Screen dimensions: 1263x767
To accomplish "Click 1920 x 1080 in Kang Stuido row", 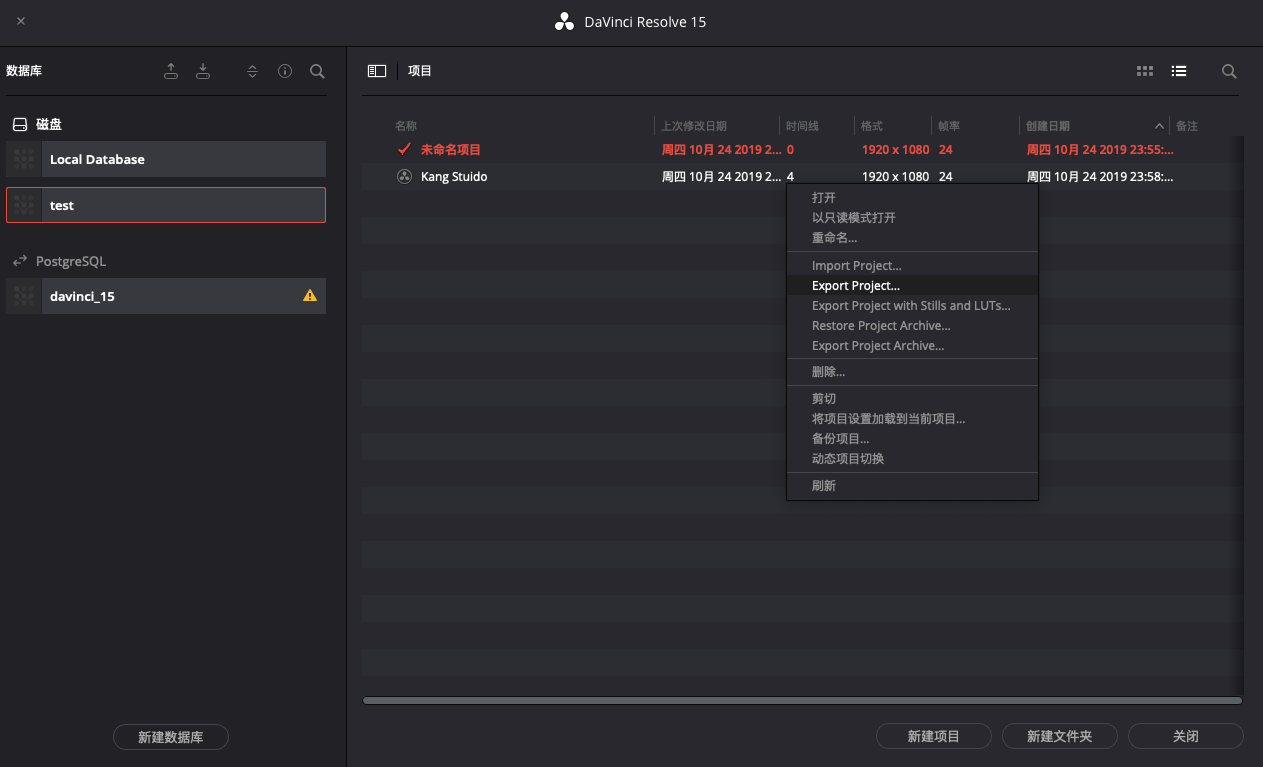I will pyautogui.click(x=895, y=177).
